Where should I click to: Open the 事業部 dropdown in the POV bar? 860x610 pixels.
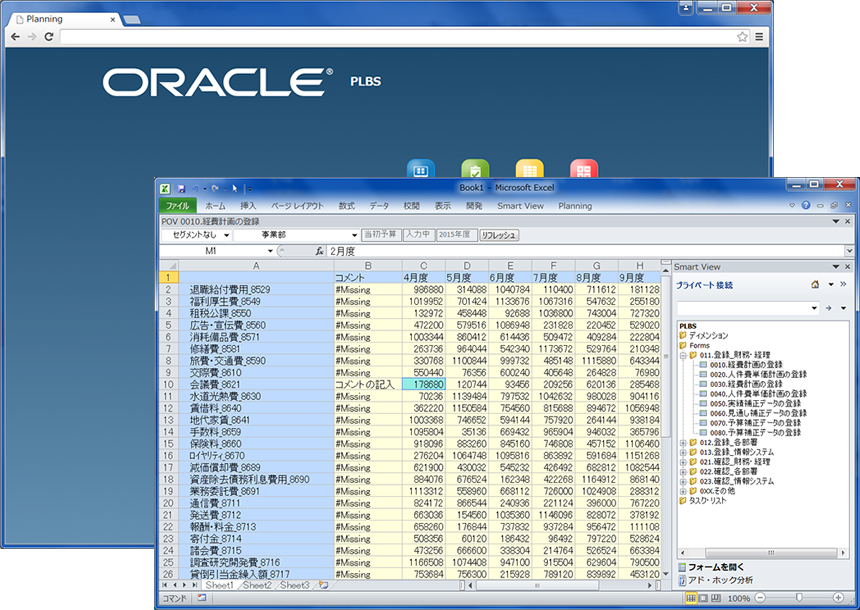[x=355, y=234]
